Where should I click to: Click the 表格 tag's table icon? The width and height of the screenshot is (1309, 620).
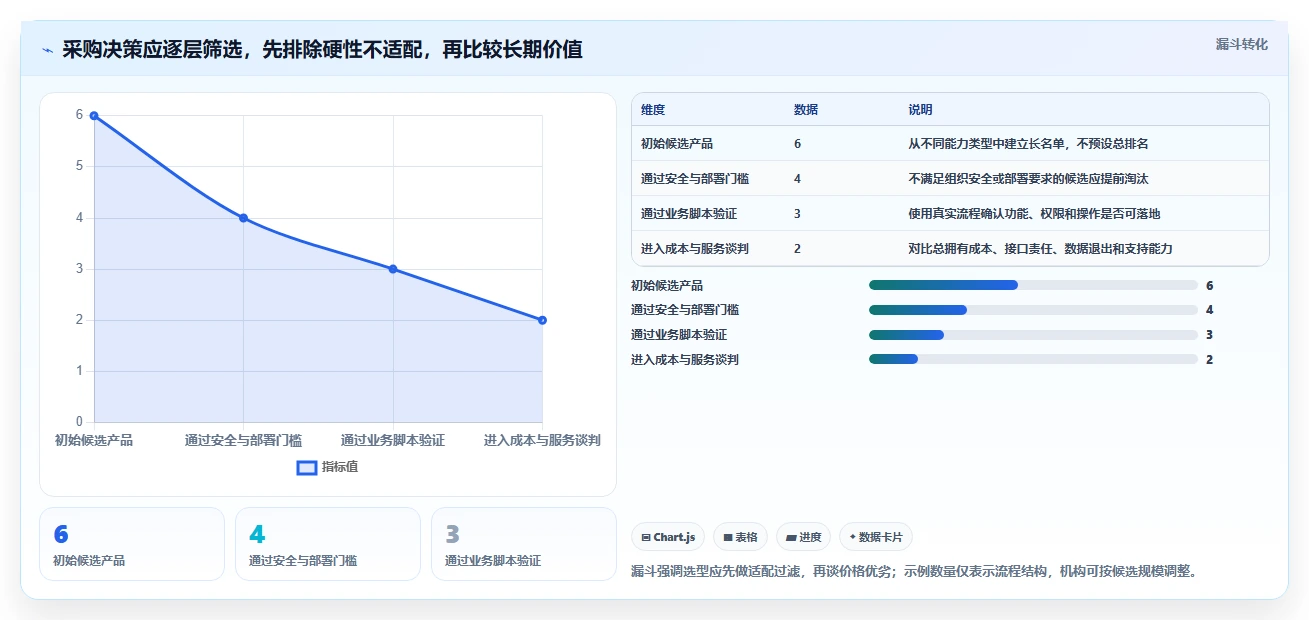[x=728, y=538]
